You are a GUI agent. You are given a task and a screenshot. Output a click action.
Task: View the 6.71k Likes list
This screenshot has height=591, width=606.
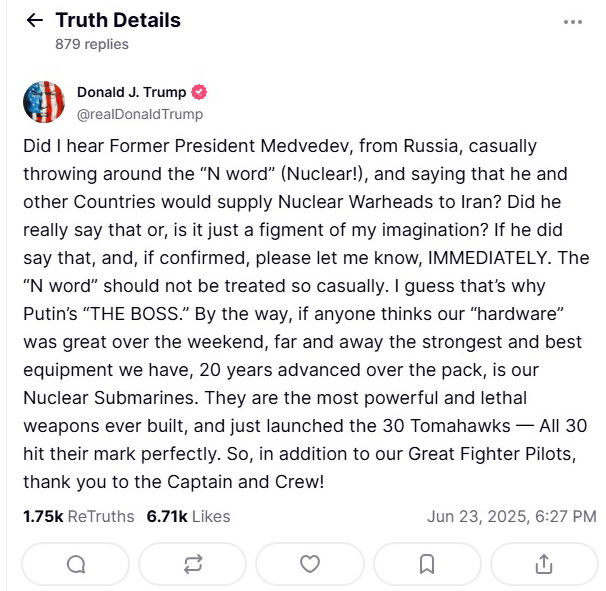(x=188, y=516)
